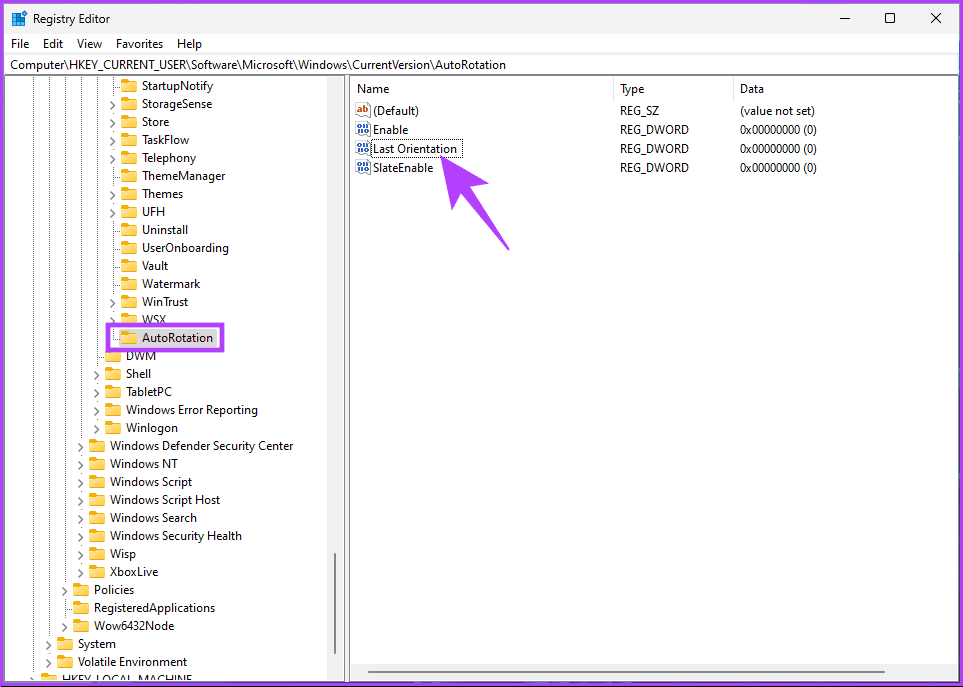Select the TabletPC key label
The image size is (963, 687).
point(149,392)
